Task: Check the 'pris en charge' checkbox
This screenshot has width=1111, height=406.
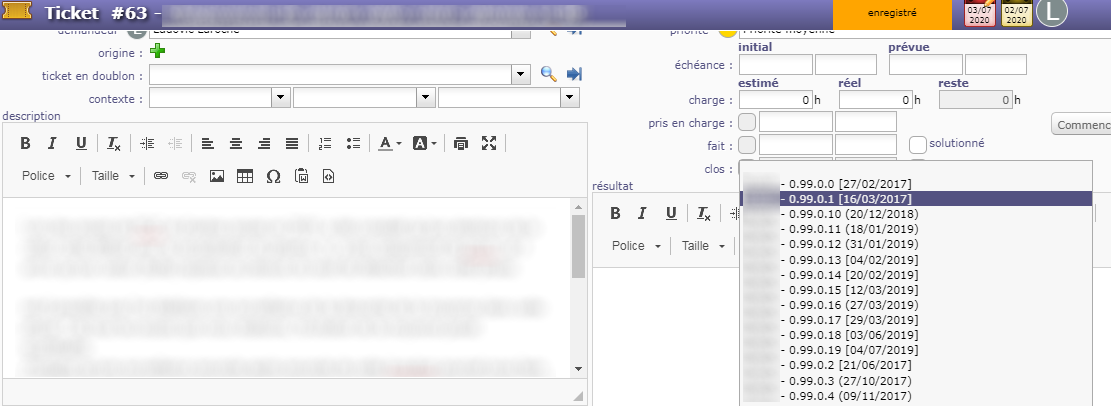Action: pos(747,123)
